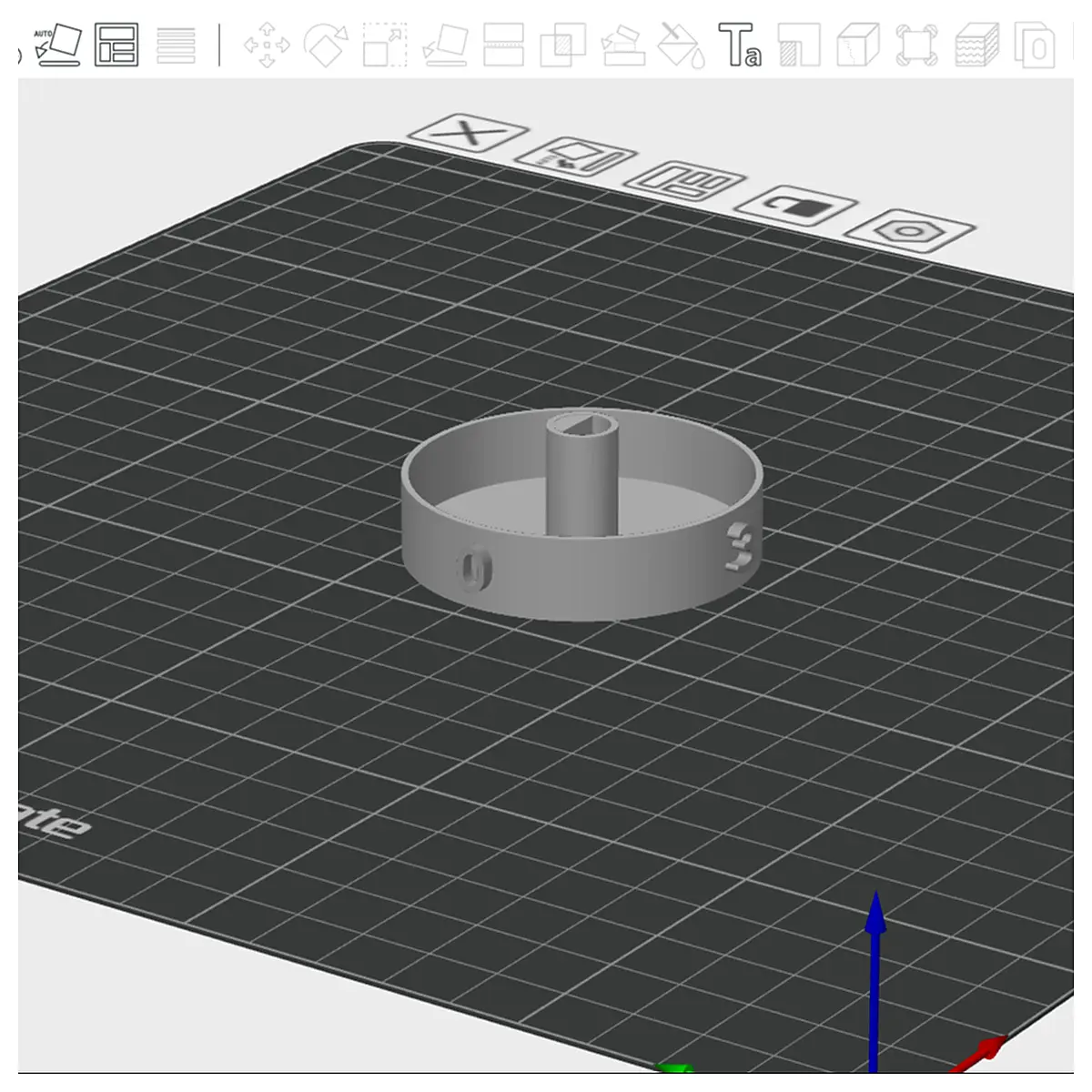
Task: Open the Cut tool with split rectangle
Action: 503,45
